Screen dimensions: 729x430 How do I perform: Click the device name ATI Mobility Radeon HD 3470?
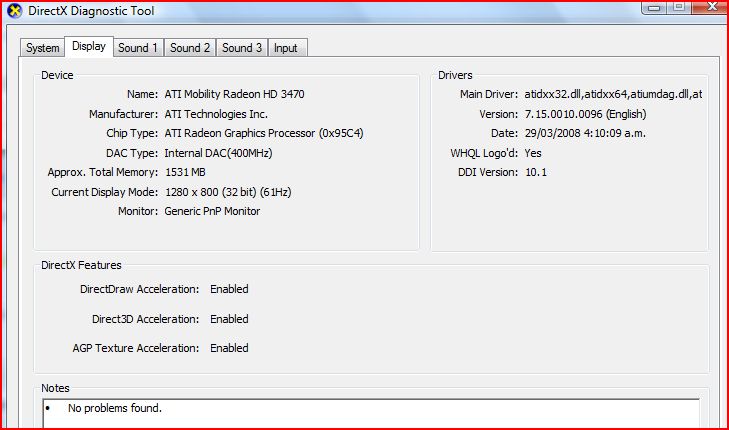(x=234, y=94)
